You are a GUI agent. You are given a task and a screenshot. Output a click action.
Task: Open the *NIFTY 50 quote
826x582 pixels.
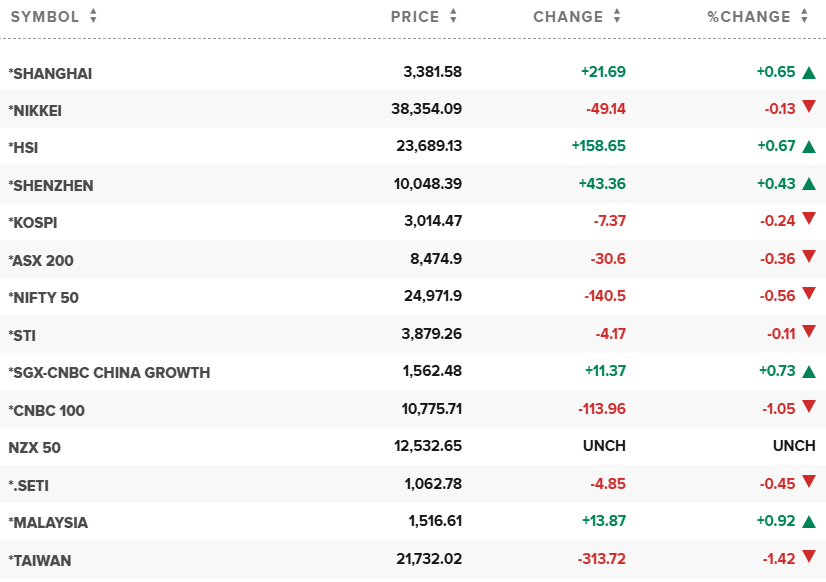tap(43, 297)
